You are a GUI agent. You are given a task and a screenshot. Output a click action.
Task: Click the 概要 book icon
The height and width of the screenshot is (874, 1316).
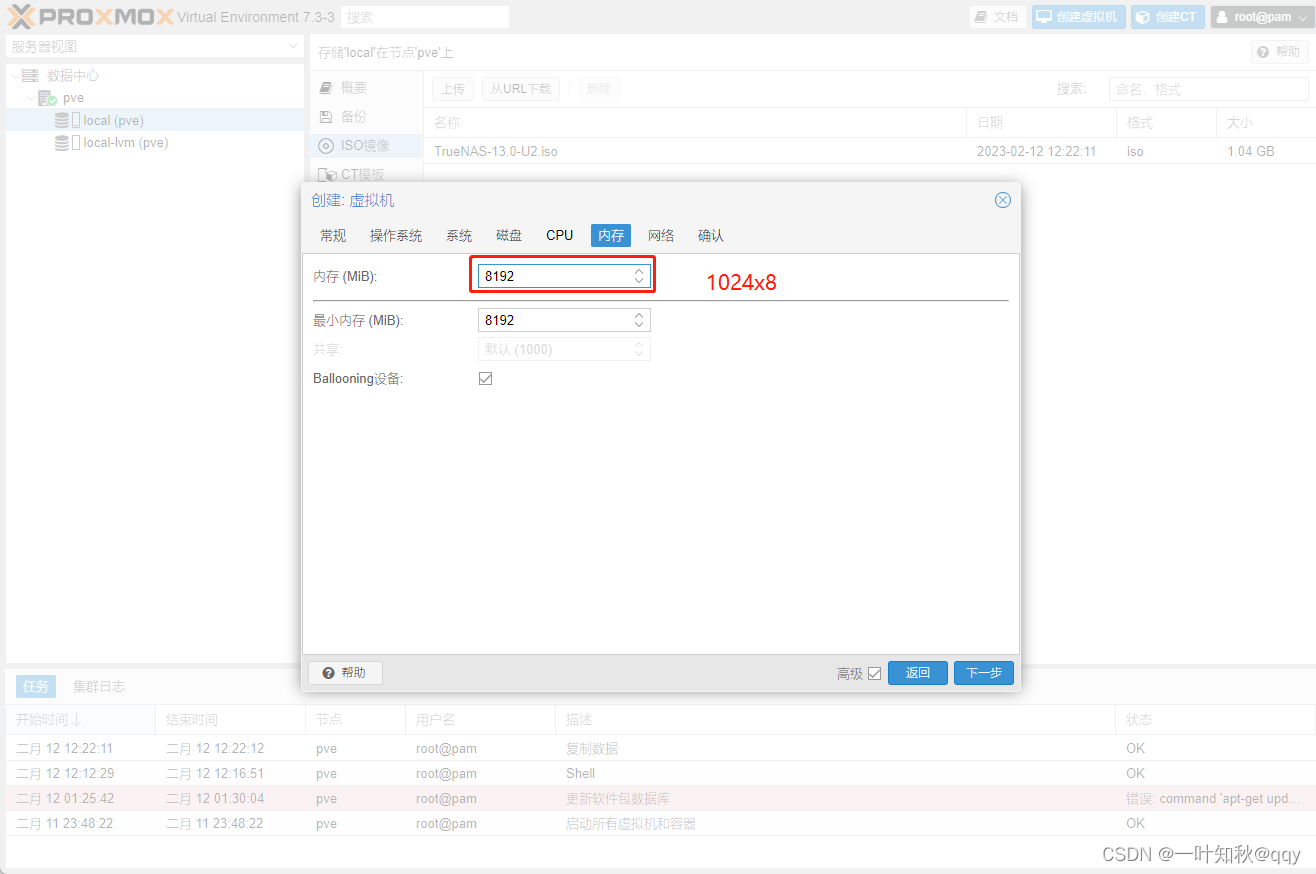coord(326,88)
